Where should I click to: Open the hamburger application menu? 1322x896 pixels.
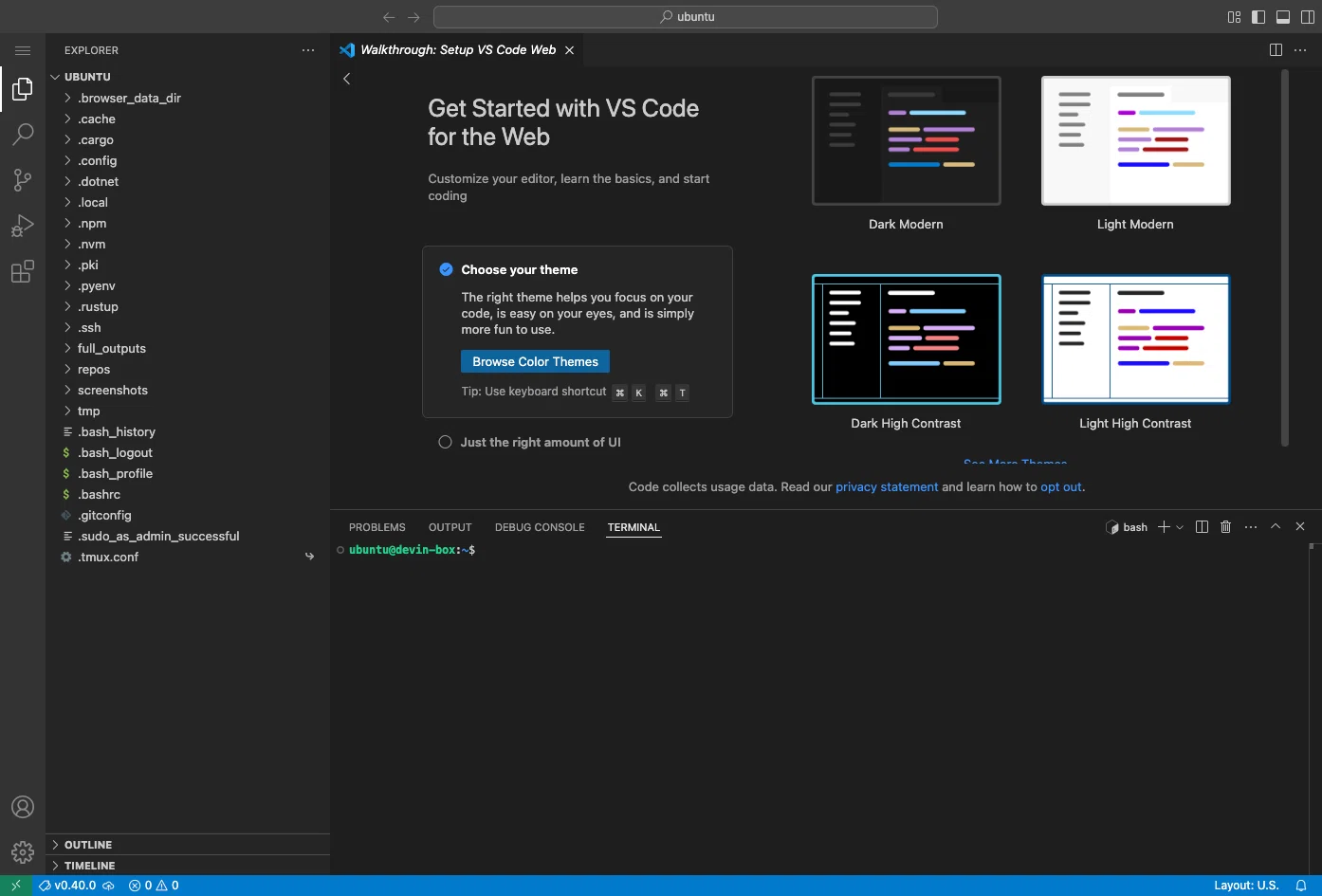coord(23,50)
